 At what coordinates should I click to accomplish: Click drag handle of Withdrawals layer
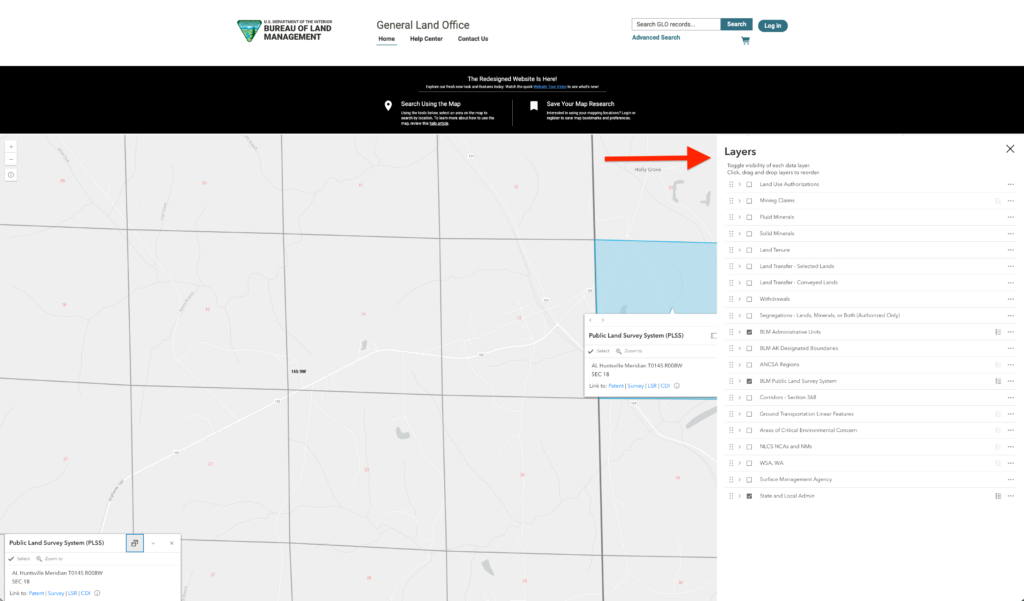[x=731, y=299]
